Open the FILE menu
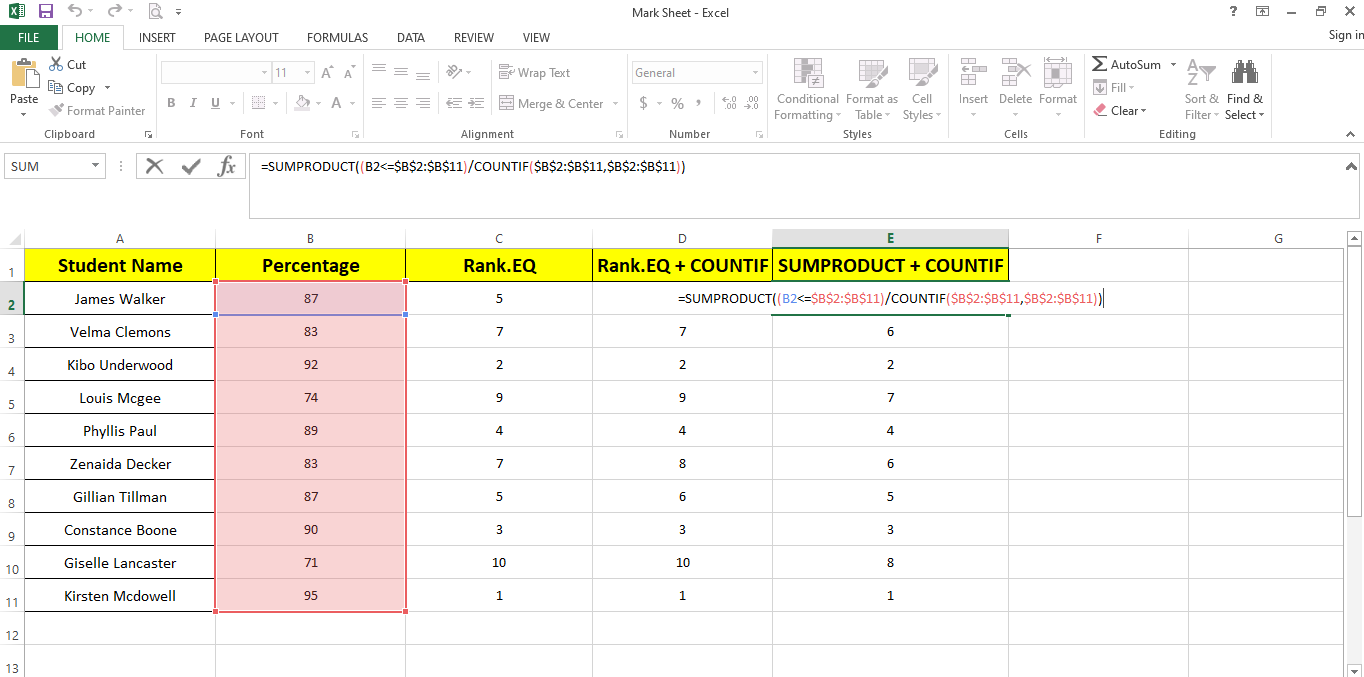The width and height of the screenshot is (1364, 677). pyautogui.click(x=29, y=36)
